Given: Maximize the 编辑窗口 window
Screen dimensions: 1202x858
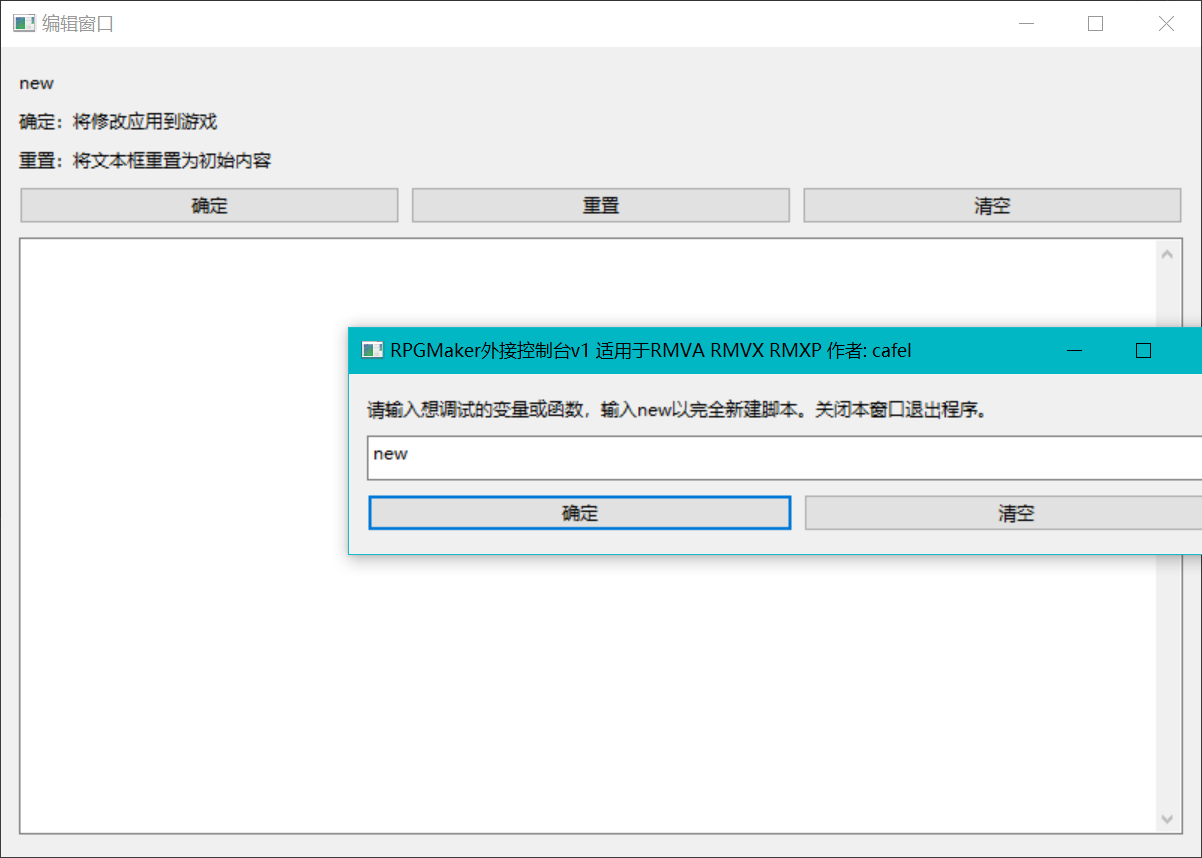Looking at the screenshot, I should (x=1096, y=24).
